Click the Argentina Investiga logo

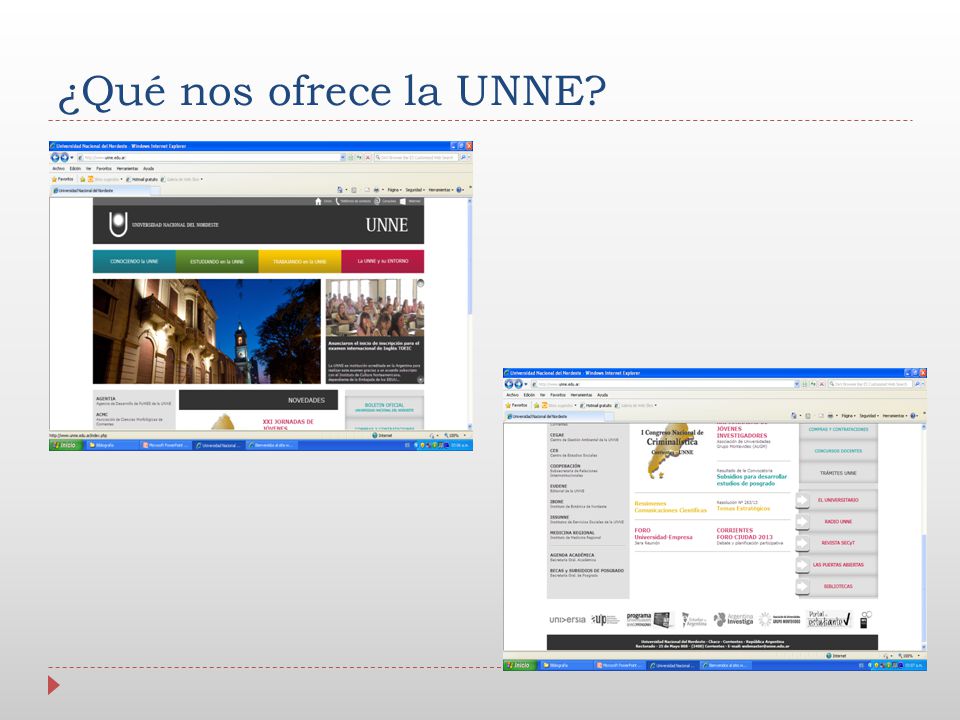(733, 619)
